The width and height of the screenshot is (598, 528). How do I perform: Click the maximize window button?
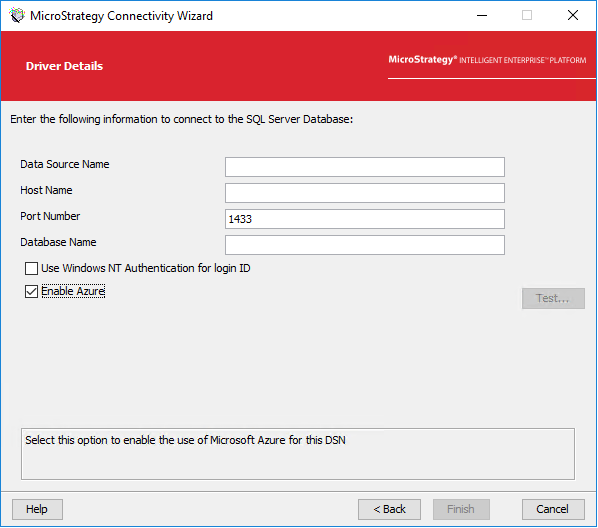click(527, 16)
